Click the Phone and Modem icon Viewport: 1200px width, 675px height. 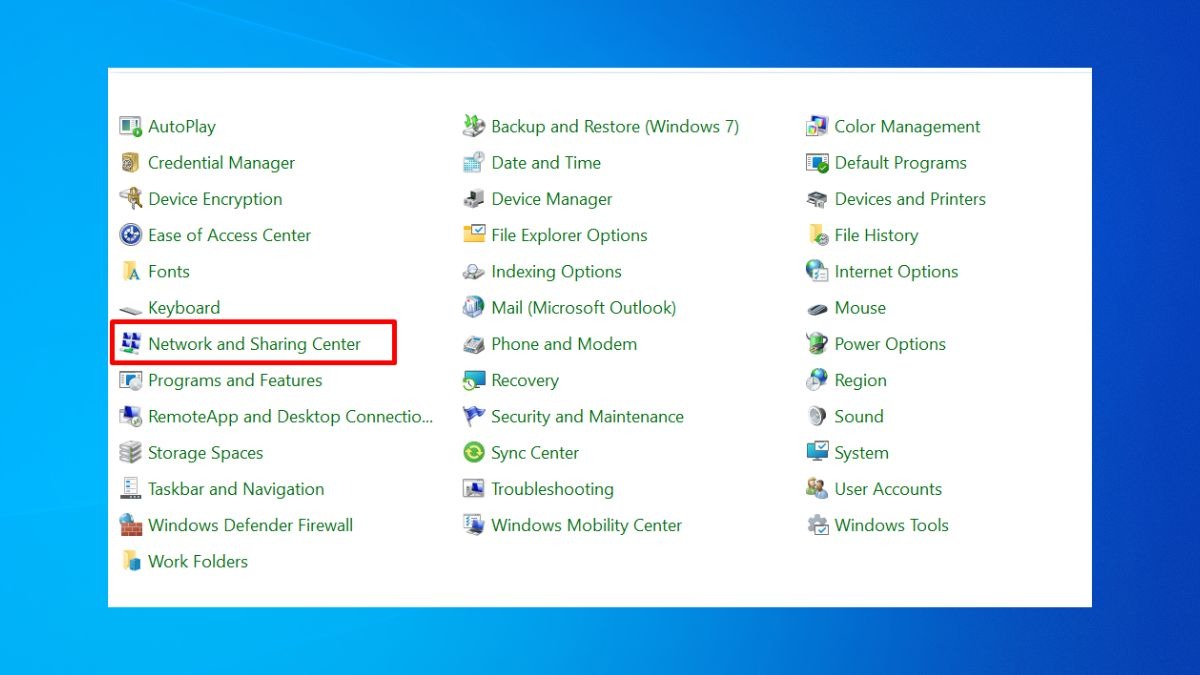[x=474, y=344]
